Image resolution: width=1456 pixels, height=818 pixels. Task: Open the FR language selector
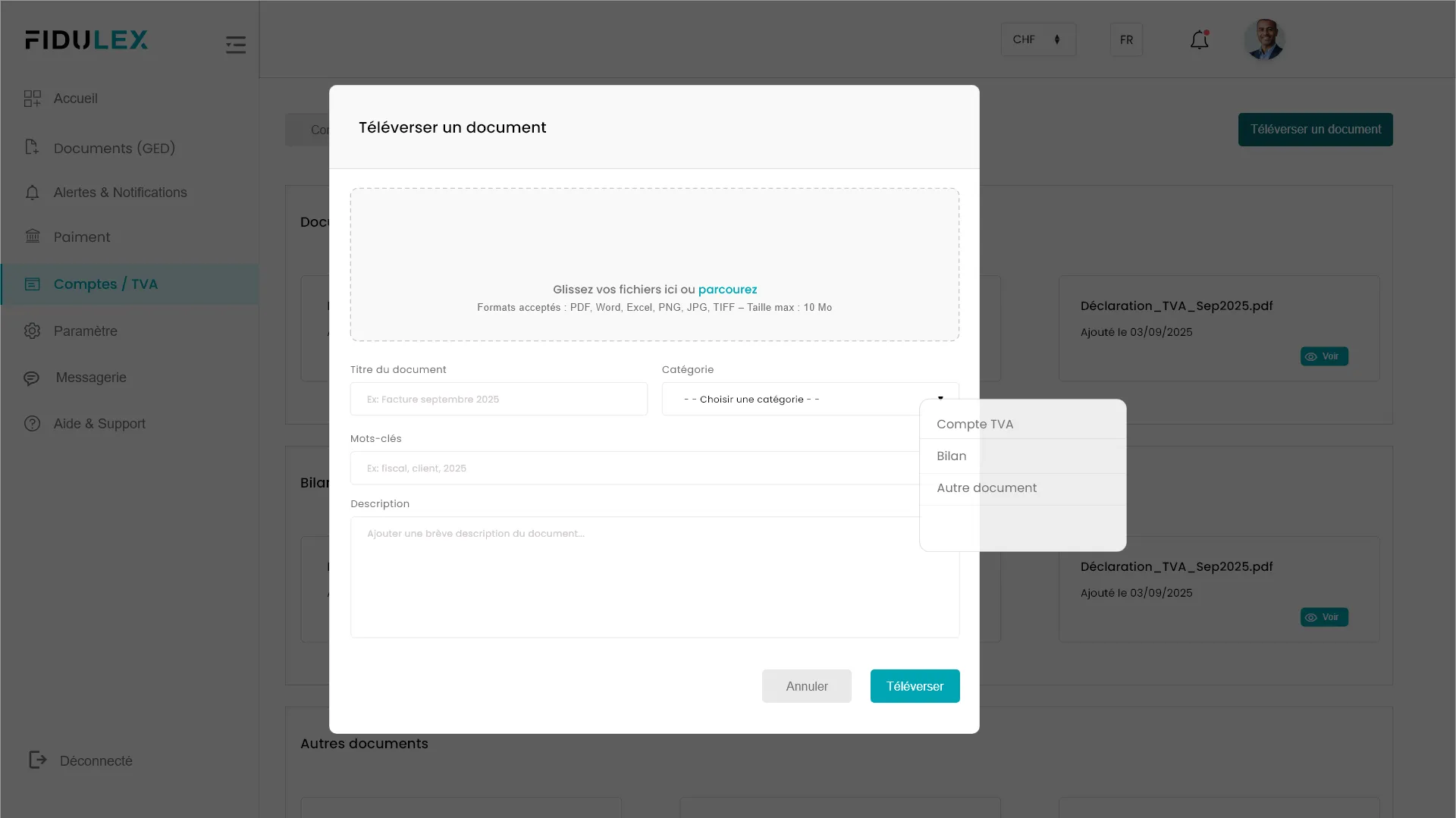pyautogui.click(x=1126, y=39)
